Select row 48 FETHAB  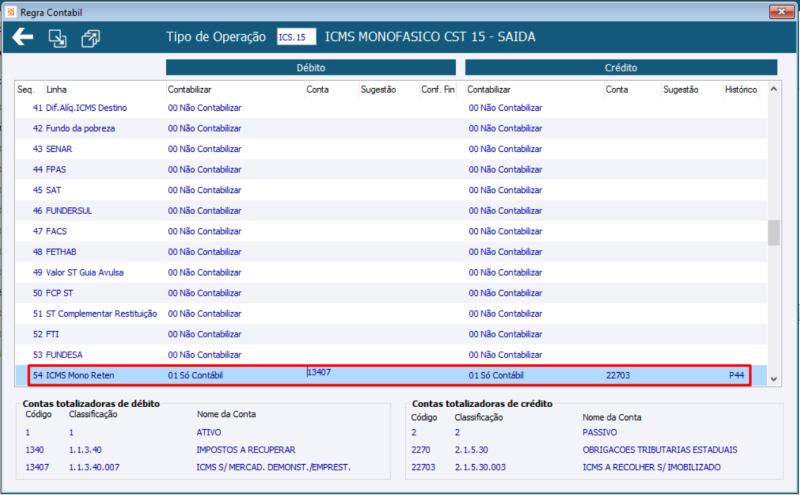coord(391,252)
